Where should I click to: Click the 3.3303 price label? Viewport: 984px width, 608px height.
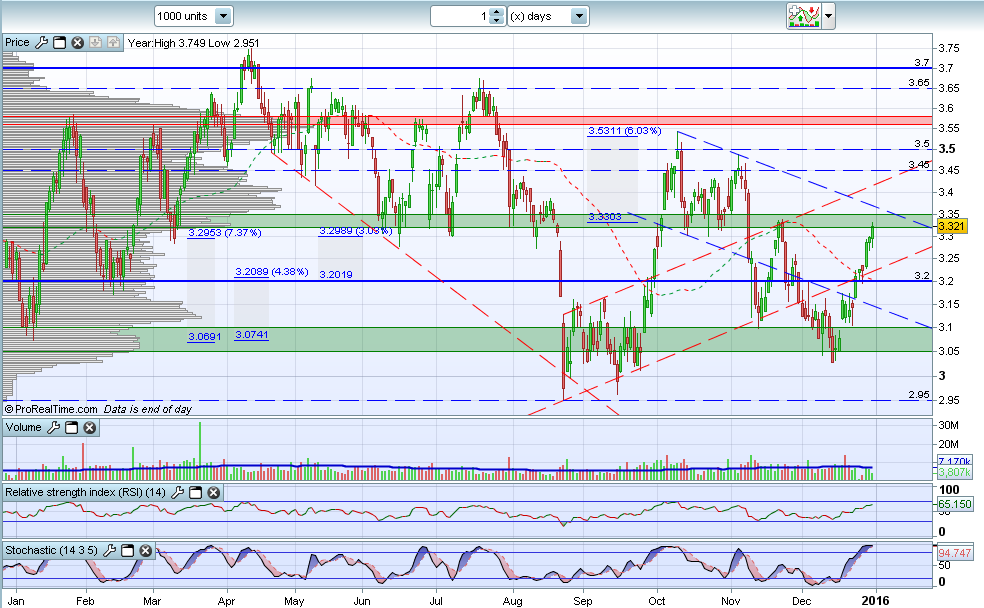(x=605, y=216)
